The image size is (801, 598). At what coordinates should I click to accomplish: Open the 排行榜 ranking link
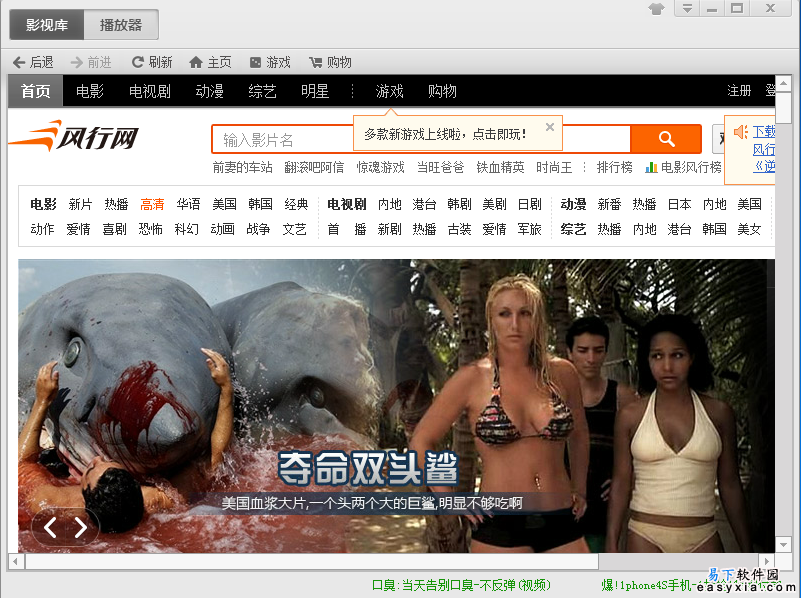coord(615,168)
